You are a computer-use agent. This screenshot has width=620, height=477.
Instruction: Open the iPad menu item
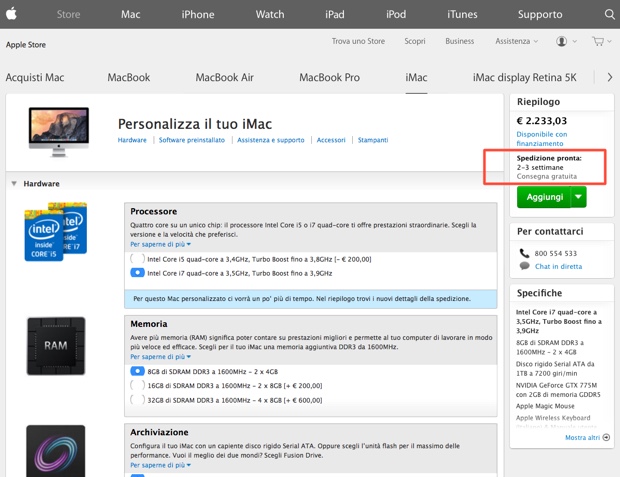pos(335,14)
